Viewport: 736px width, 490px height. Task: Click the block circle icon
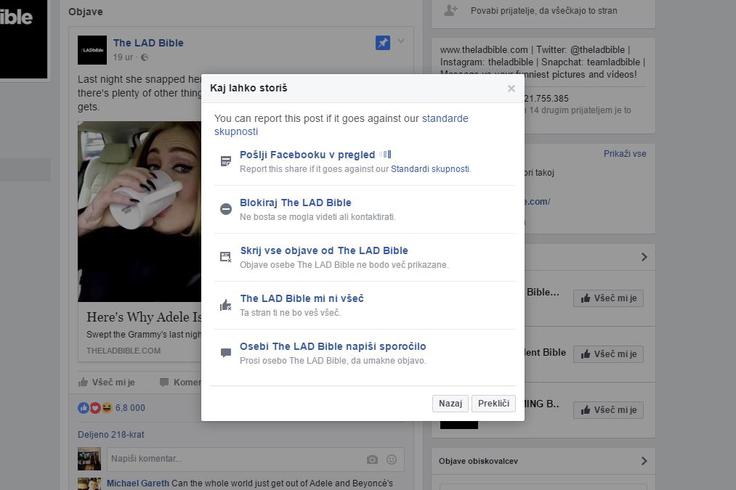[226, 209]
